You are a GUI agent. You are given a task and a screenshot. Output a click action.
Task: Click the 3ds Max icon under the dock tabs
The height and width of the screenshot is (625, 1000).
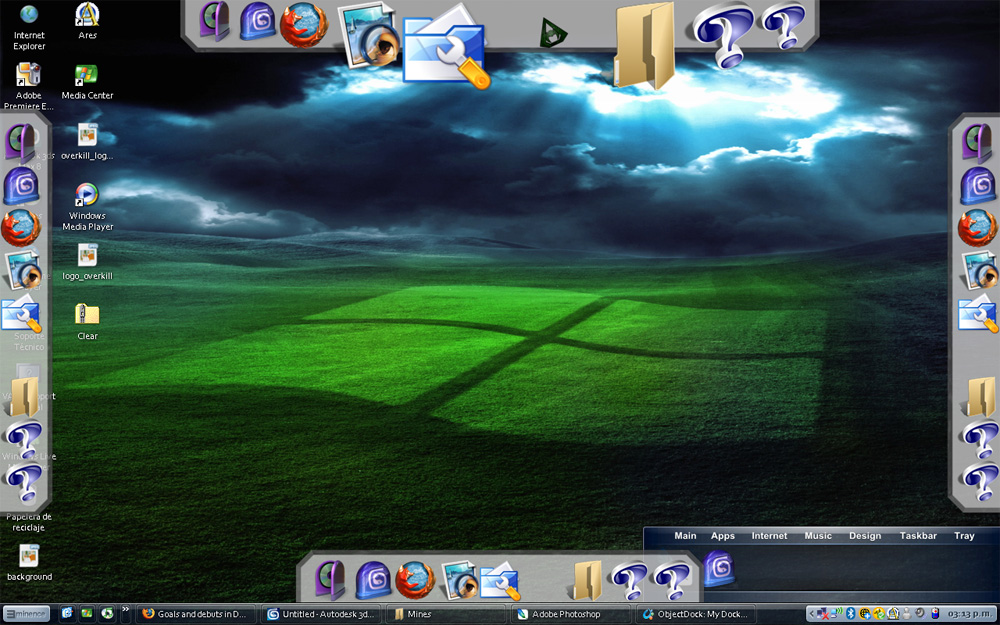[719, 568]
